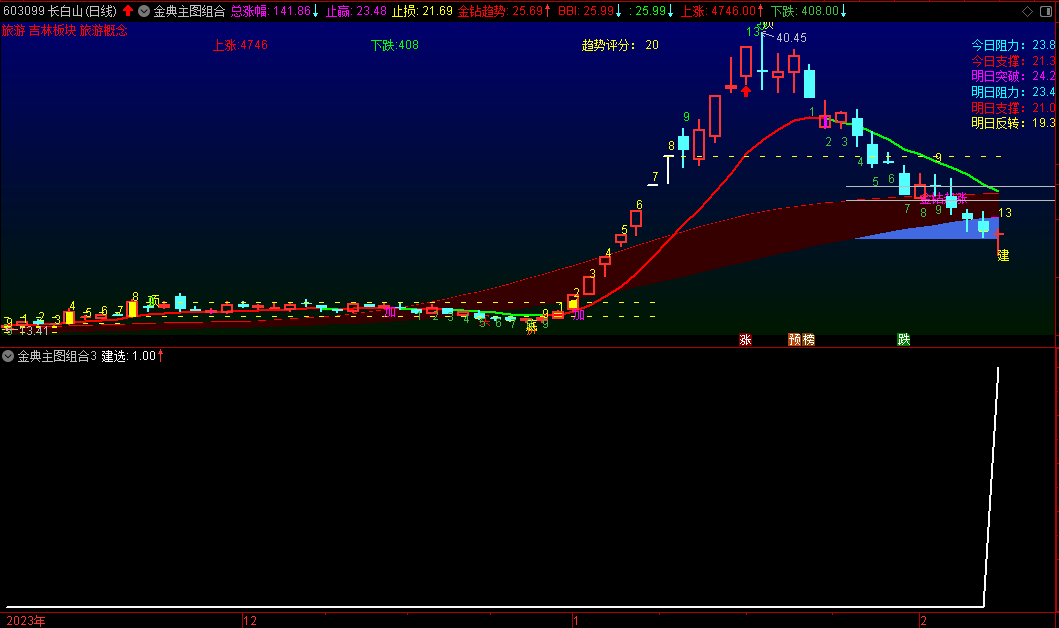Click the magenta 金钻起涨 chart label
1059x628 pixels.
click(944, 198)
